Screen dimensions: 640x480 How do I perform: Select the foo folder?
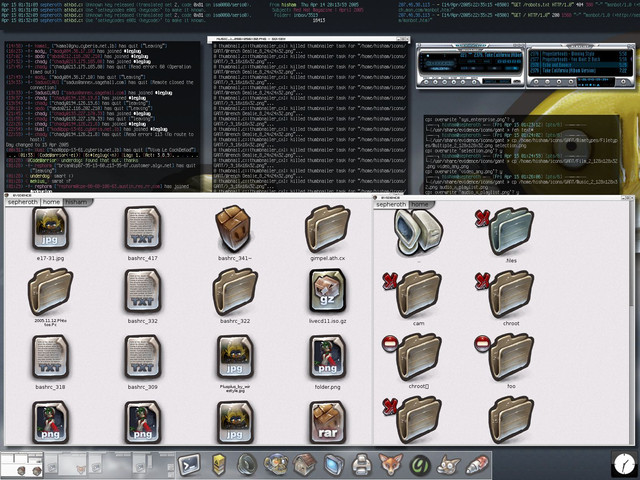click(x=511, y=357)
